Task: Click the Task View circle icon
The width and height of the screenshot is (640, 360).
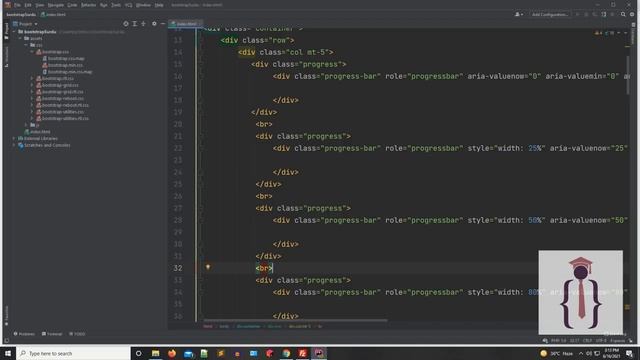Action: point(138,353)
